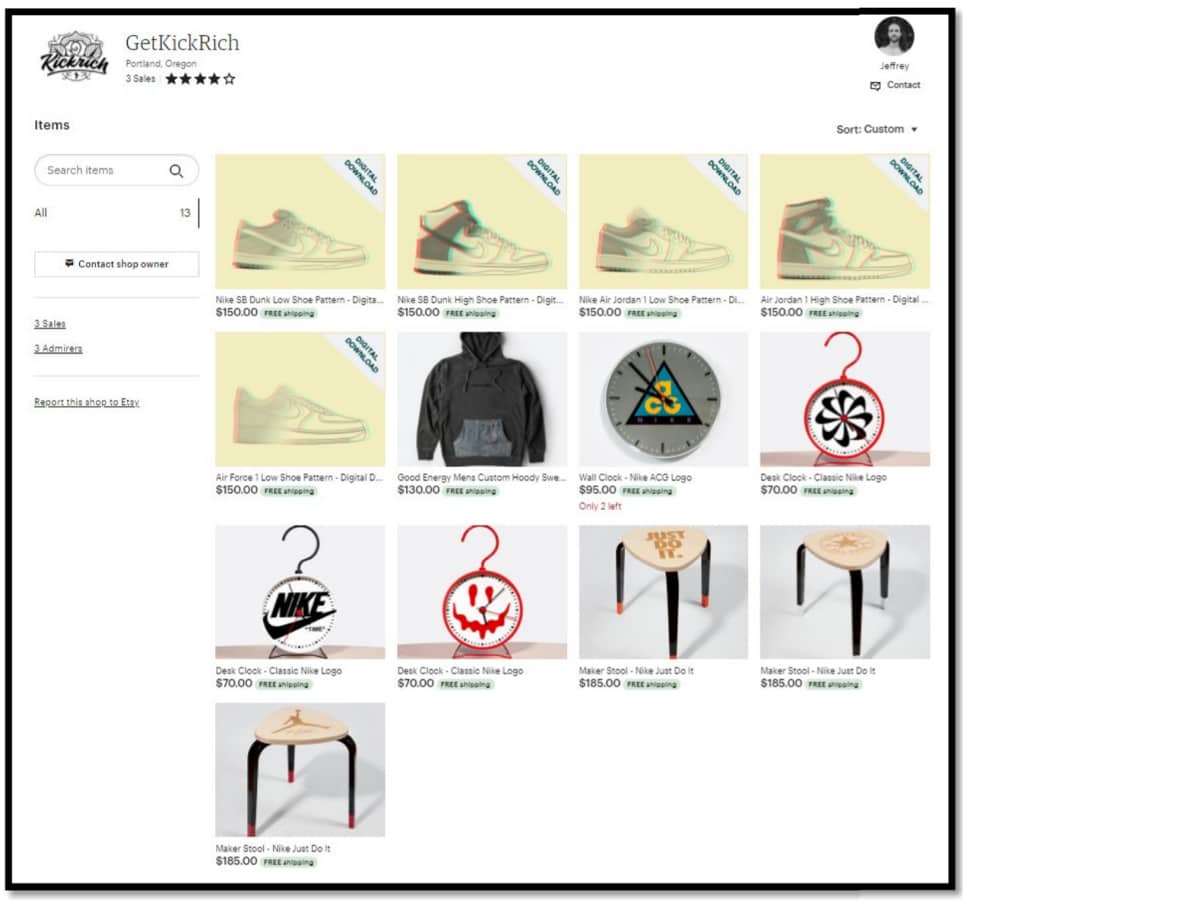
Task: Click the envelope Contact icon
Action: [x=875, y=86]
